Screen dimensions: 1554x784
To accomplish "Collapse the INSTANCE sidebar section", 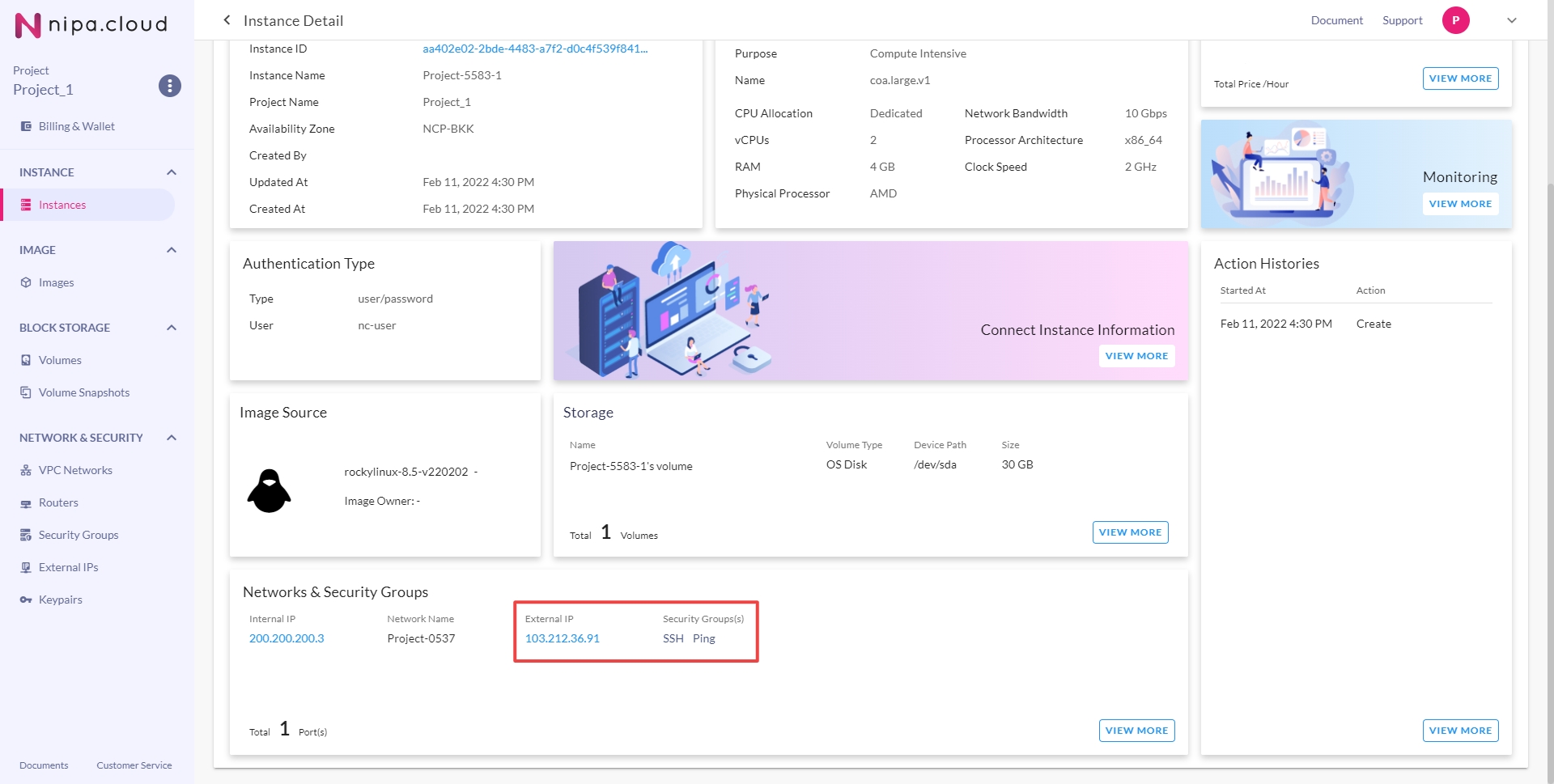I will (172, 172).
